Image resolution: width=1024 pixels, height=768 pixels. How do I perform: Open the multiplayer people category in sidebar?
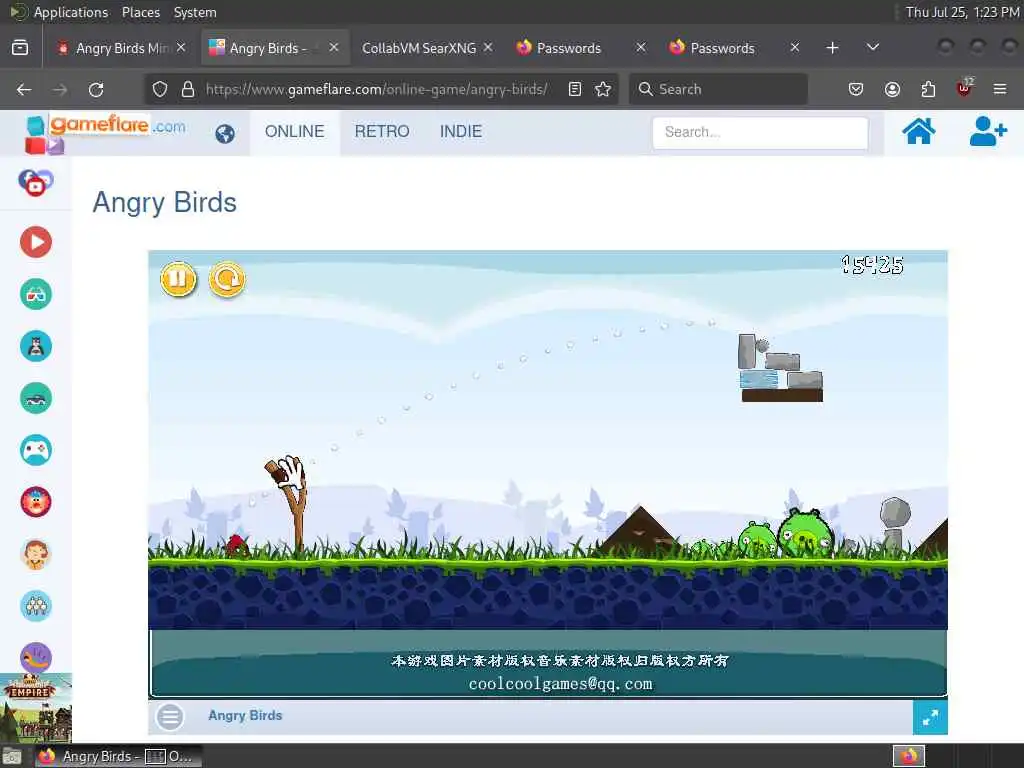coord(36,606)
